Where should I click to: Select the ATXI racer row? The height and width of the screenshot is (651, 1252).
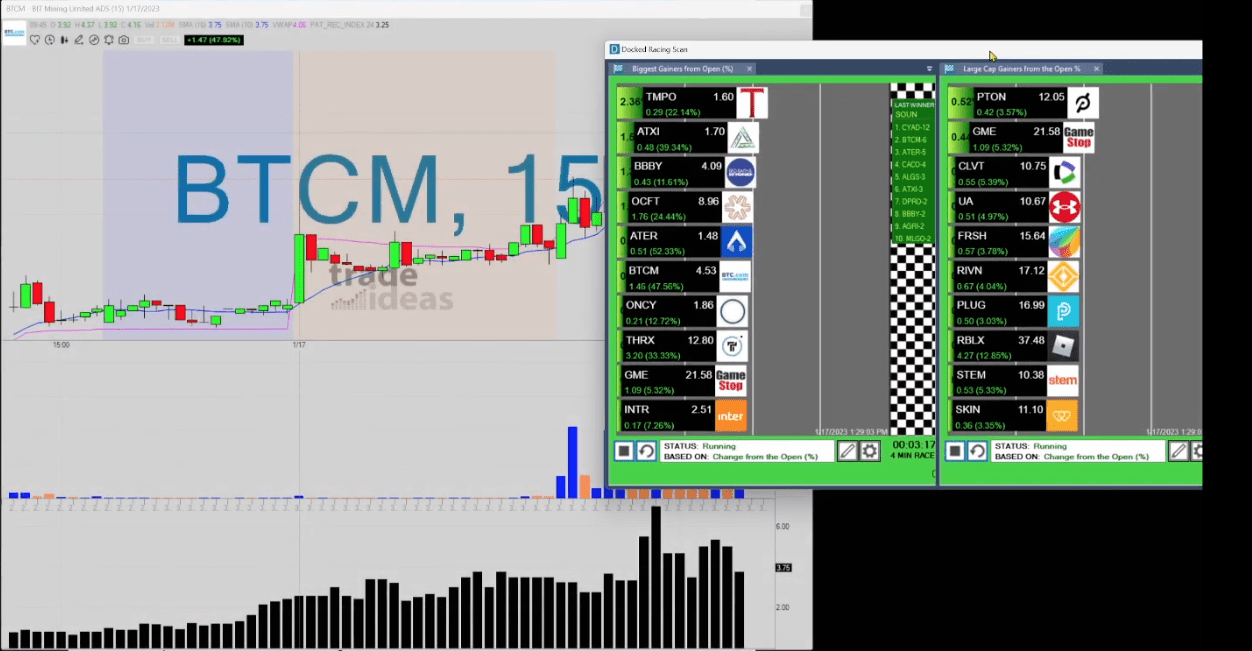(688, 138)
